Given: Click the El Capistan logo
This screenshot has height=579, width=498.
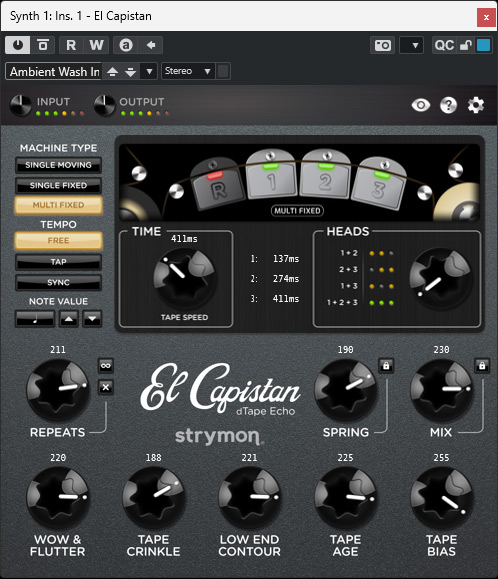Looking at the screenshot, I should (221, 390).
